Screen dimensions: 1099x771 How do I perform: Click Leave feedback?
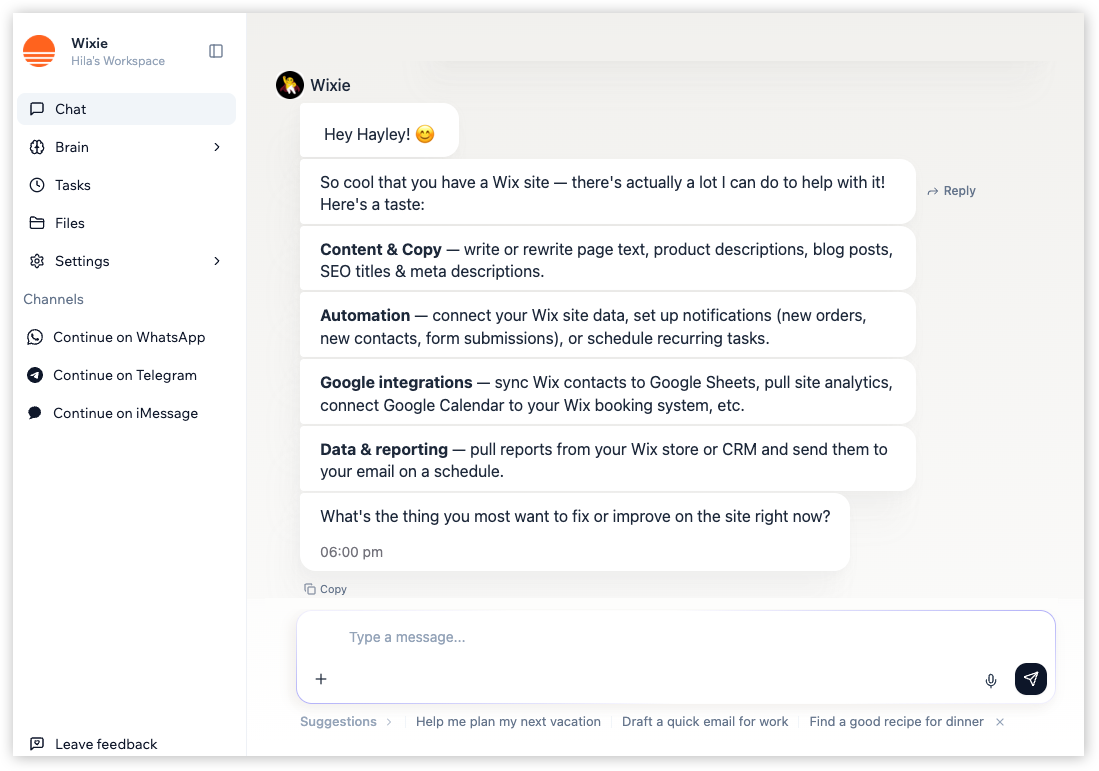[x=96, y=744]
